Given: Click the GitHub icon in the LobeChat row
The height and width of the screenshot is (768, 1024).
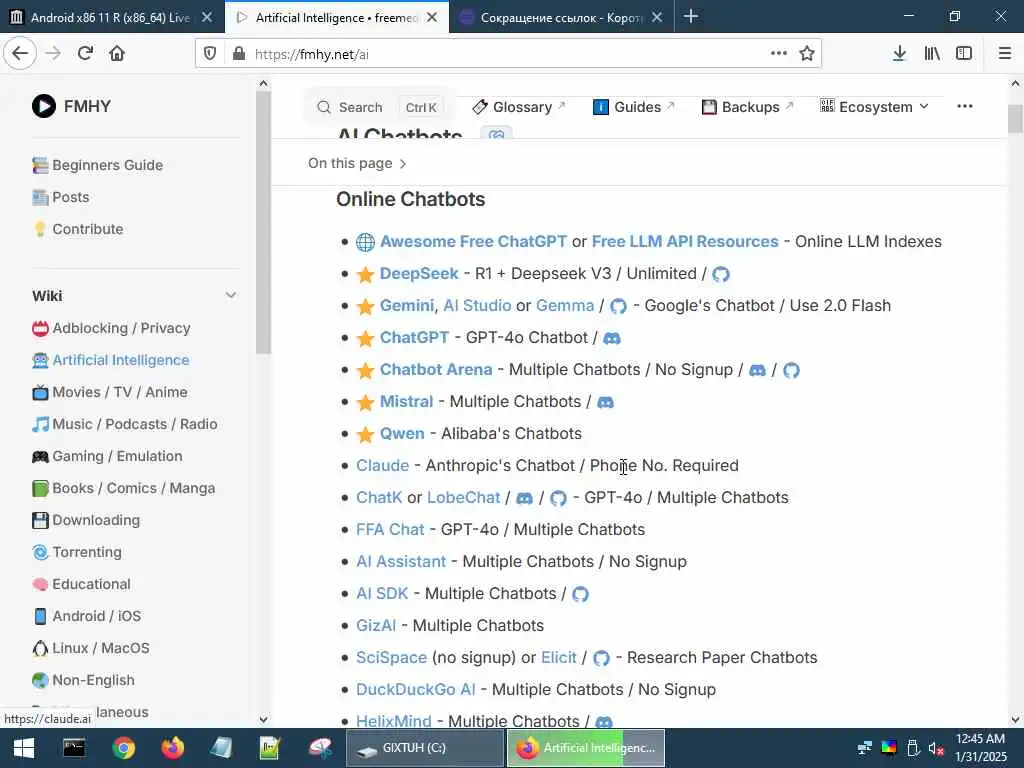Looking at the screenshot, I should pyautogui.click(x=558, y=498).
